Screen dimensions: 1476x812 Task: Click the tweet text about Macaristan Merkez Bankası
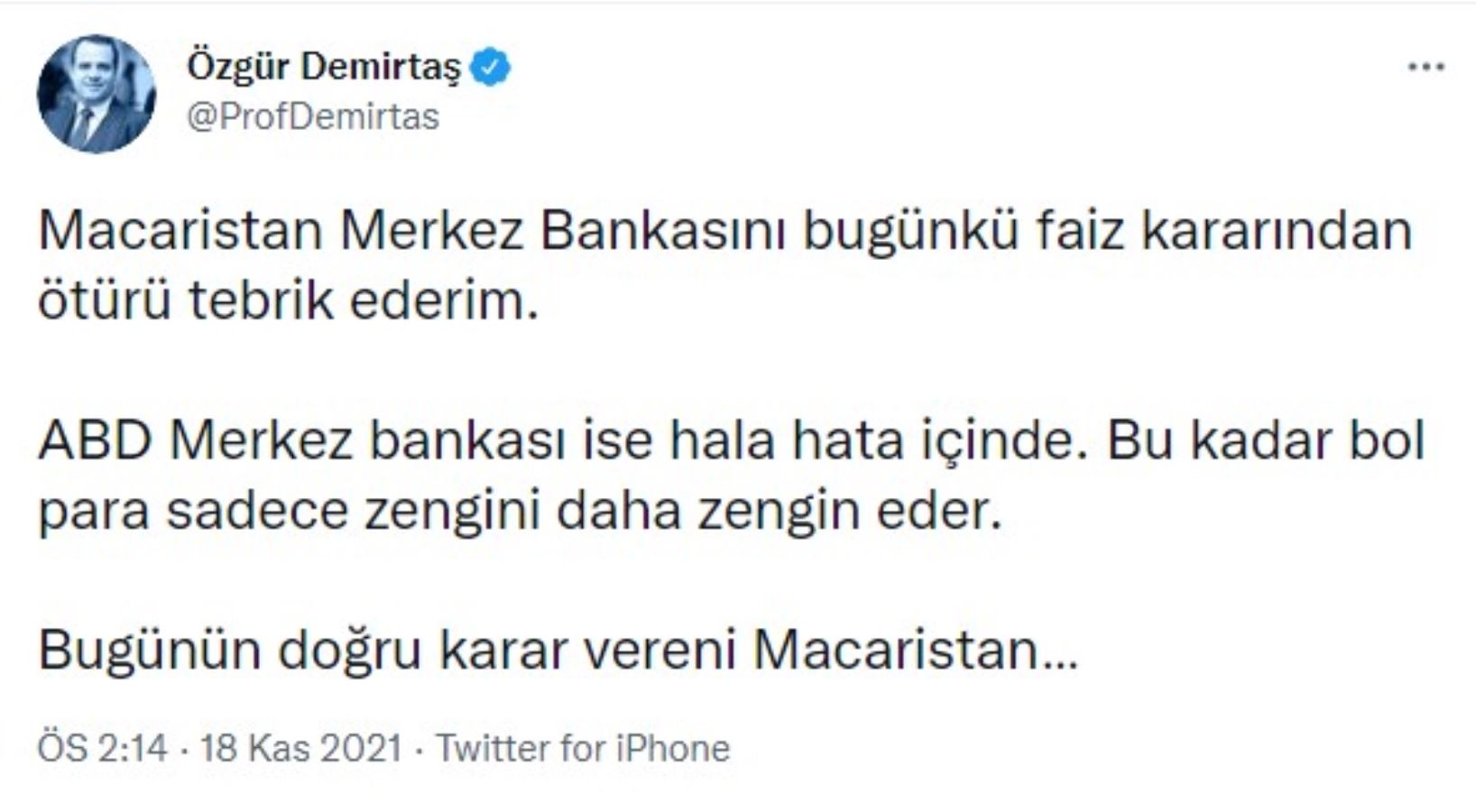pyautogui.click(x=632, y=235)
